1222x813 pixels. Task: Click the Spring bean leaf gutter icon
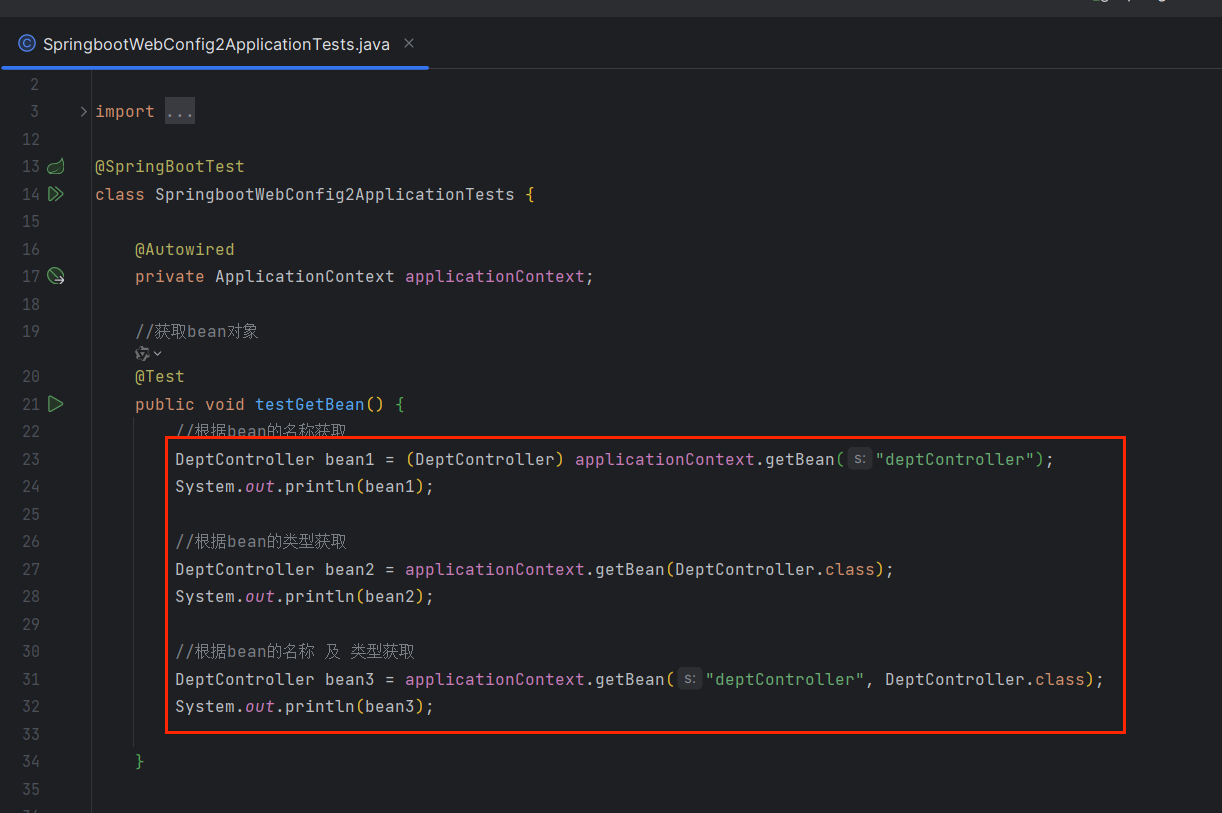[56, 166]
